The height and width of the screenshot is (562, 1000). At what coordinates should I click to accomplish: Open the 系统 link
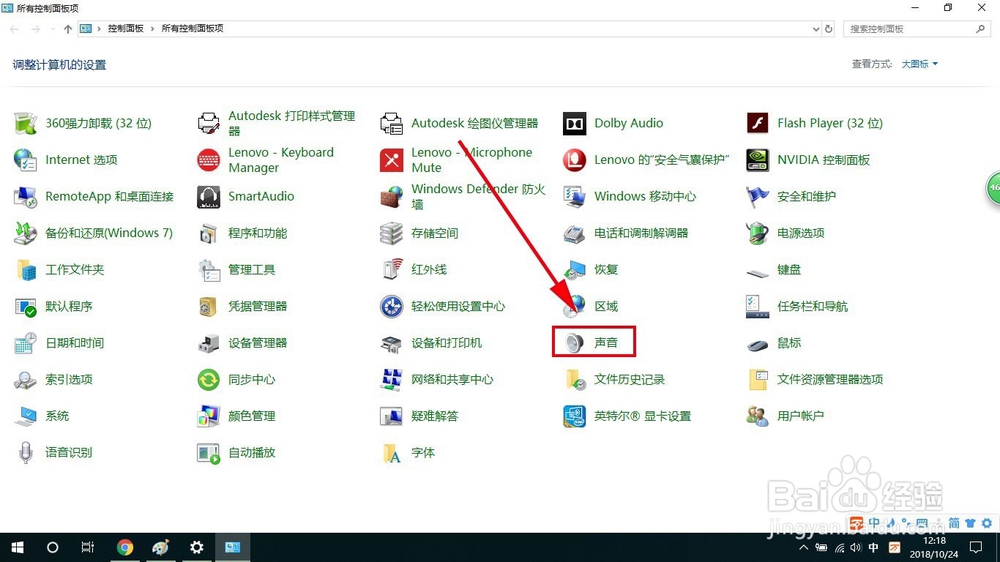pyautogui.click(x=57, y=416)
